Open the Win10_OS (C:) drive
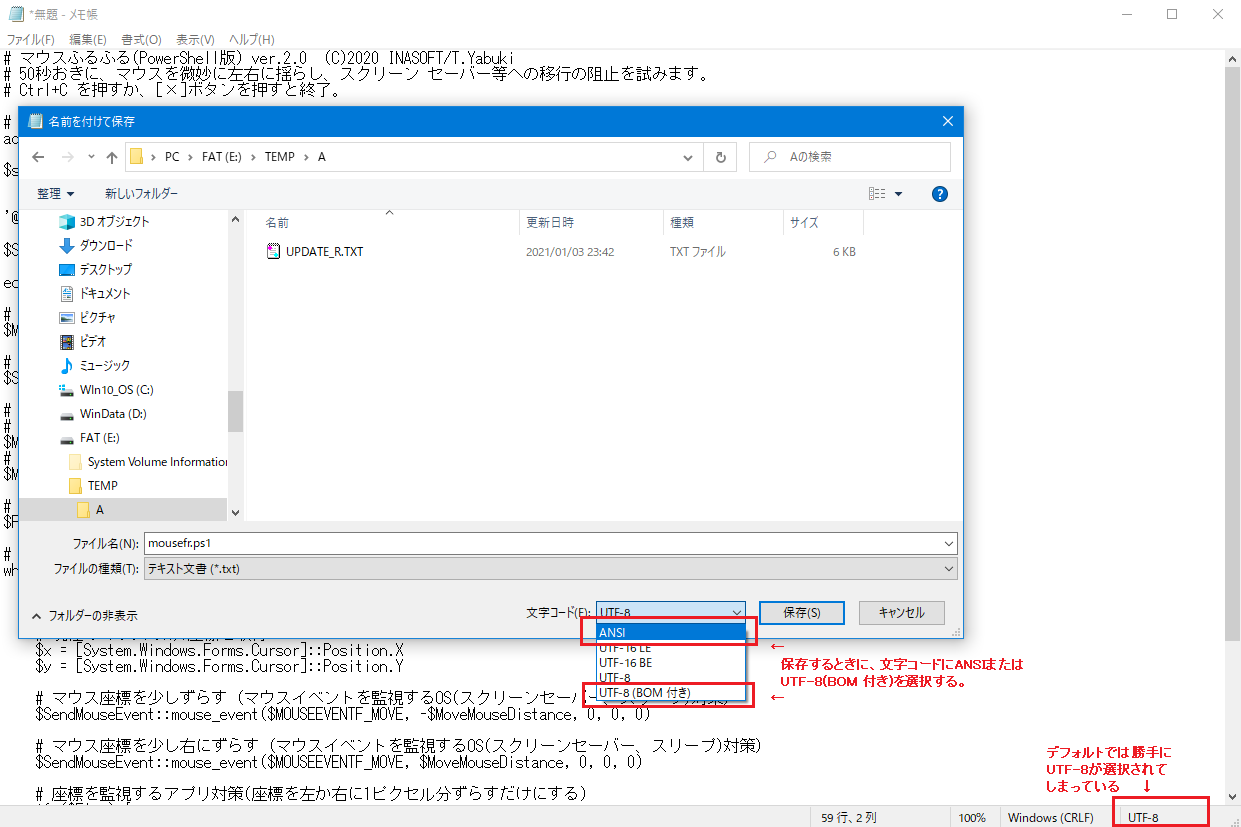1241x827 pixels. (116, 389)
